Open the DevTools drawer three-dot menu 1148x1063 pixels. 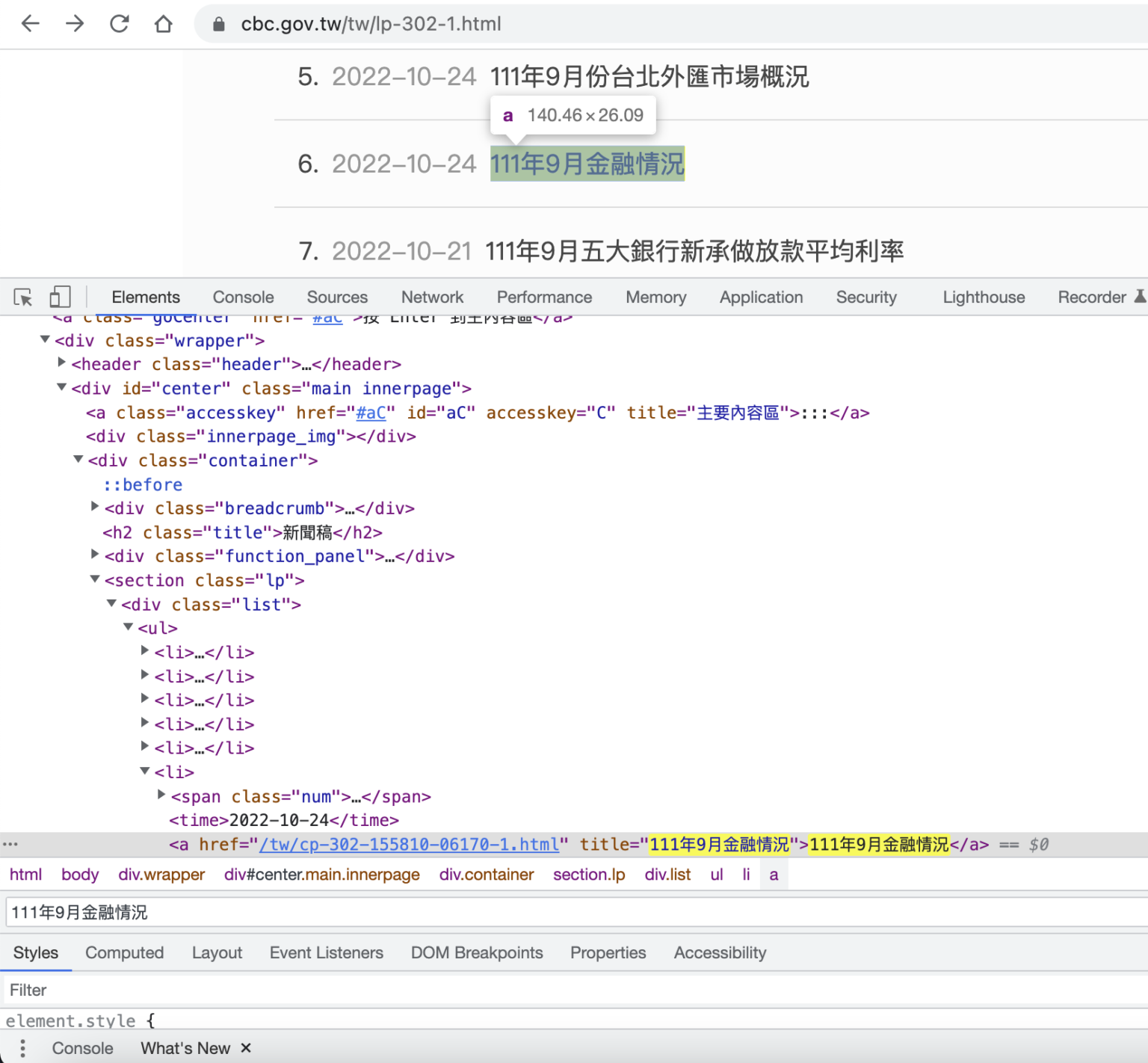pyautogui.click(x=22, y=1048)
